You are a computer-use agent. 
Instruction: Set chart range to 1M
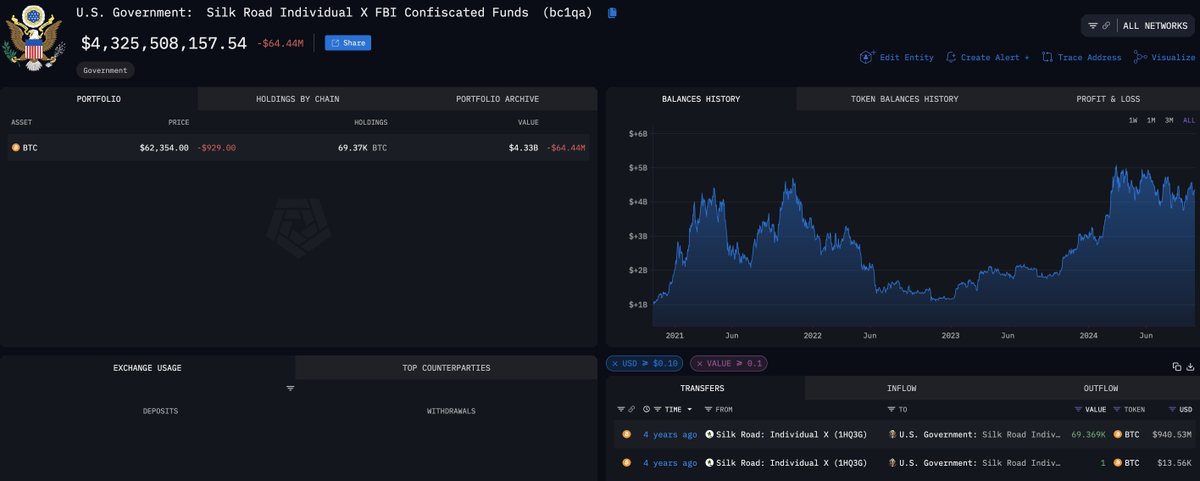pyautogui.click(x=1151, y=120)
